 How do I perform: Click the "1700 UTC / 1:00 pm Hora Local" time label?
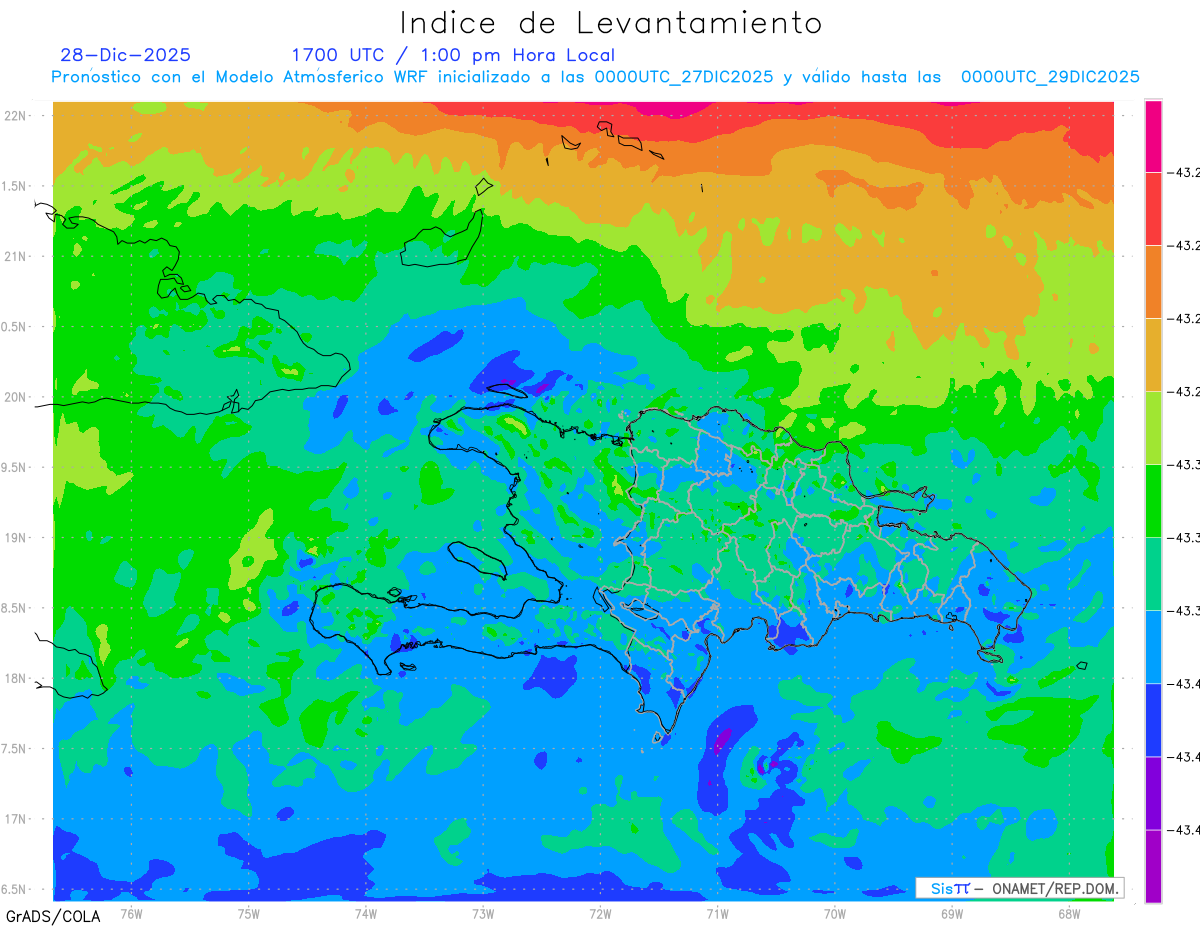(x=453, y=56)
